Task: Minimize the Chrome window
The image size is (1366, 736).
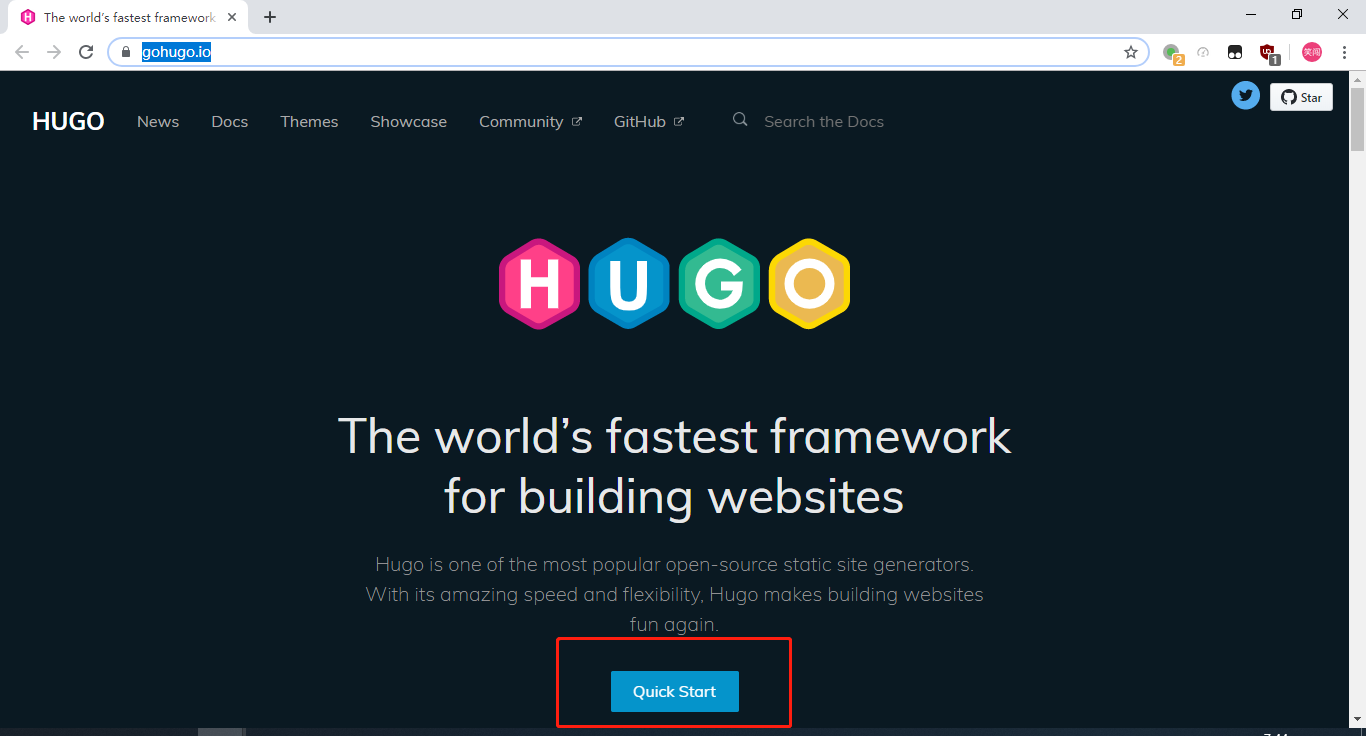Action: [x=1251, y=14]
